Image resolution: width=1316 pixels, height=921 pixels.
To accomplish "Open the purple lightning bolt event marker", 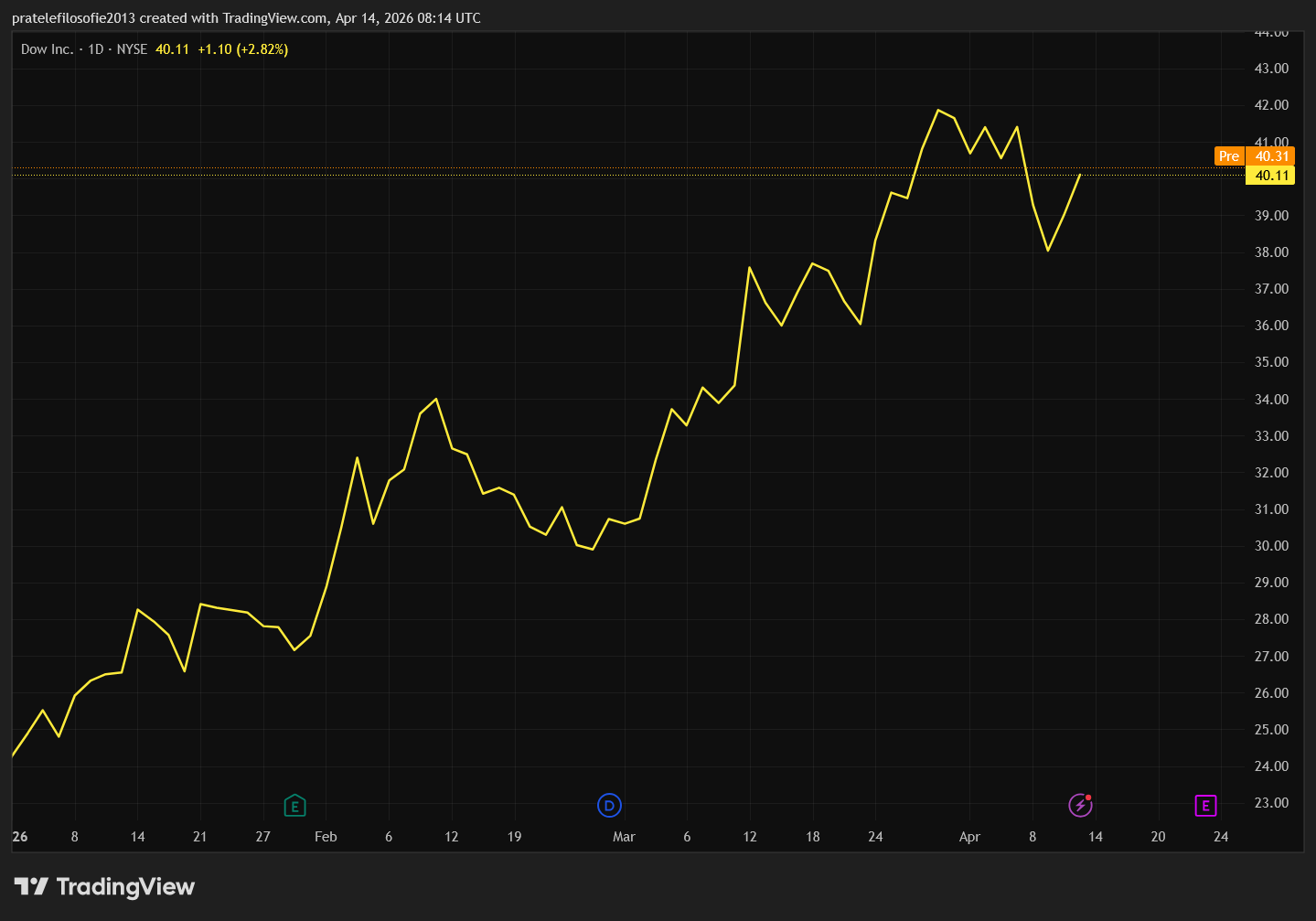I will pyautogui.click(x=1080, y=806).
